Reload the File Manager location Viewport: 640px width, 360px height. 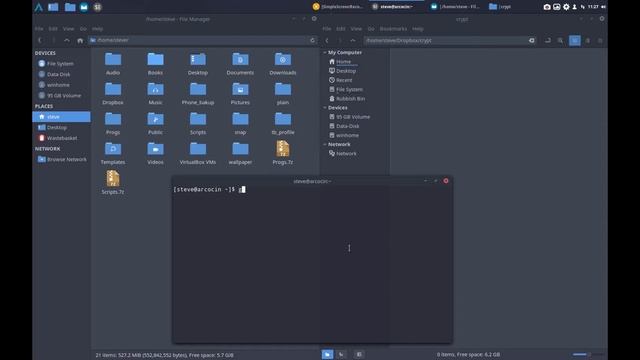[313, 40]
